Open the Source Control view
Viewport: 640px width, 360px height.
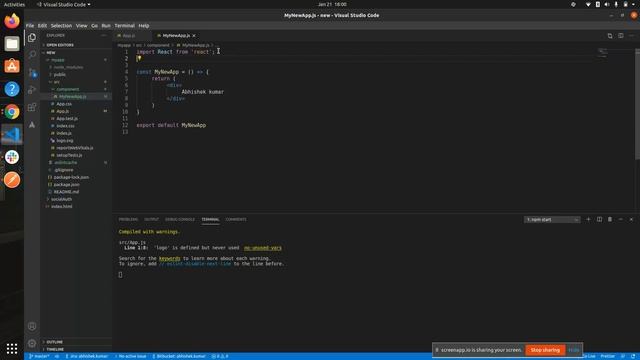pyautogui.click(x=32, y=73)
